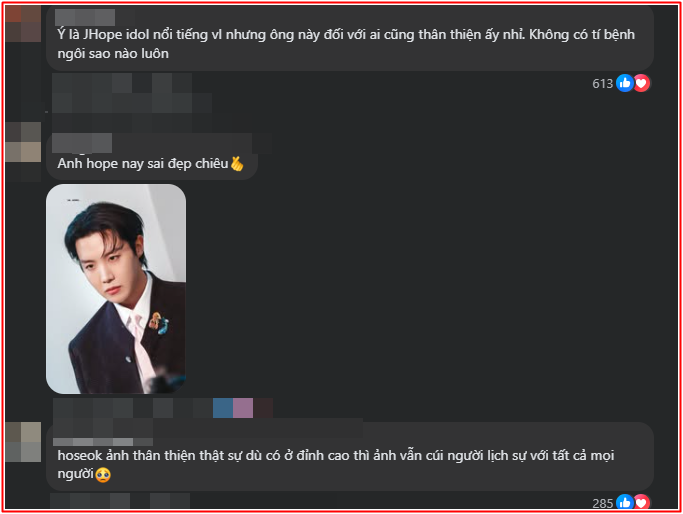Viewport: 683px width, 514px height.
Task: Click the pleading face emoji after 'người'
Action: [x=103, y=474]
